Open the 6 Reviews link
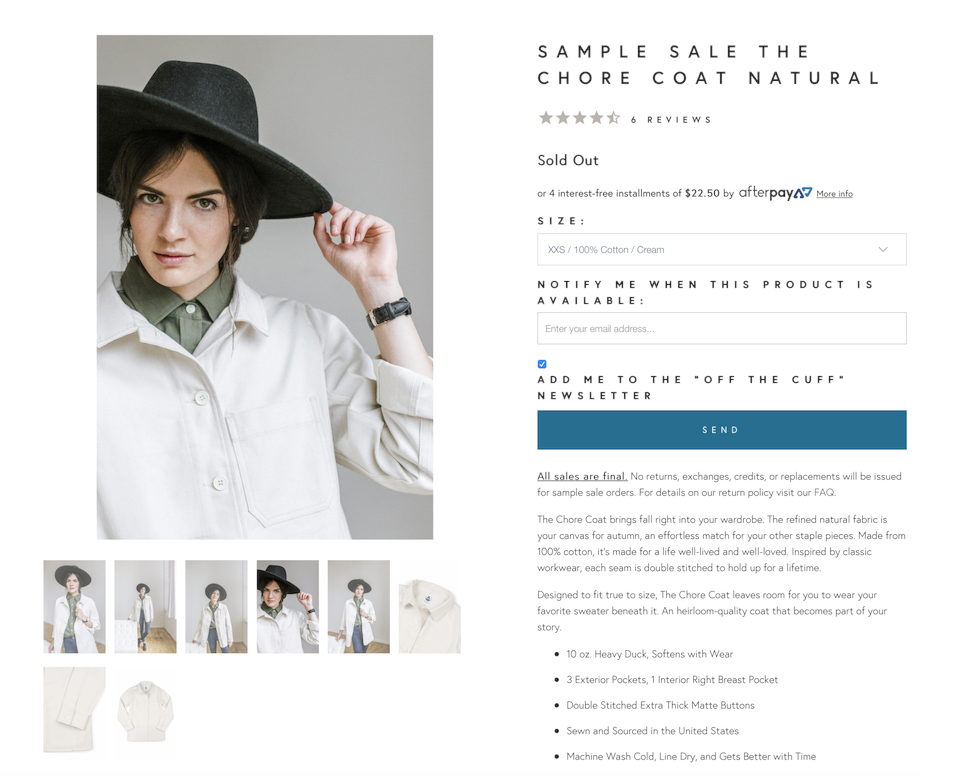This screenshot has height=776, width=960. pyautogui.click(x=671, y=119)
